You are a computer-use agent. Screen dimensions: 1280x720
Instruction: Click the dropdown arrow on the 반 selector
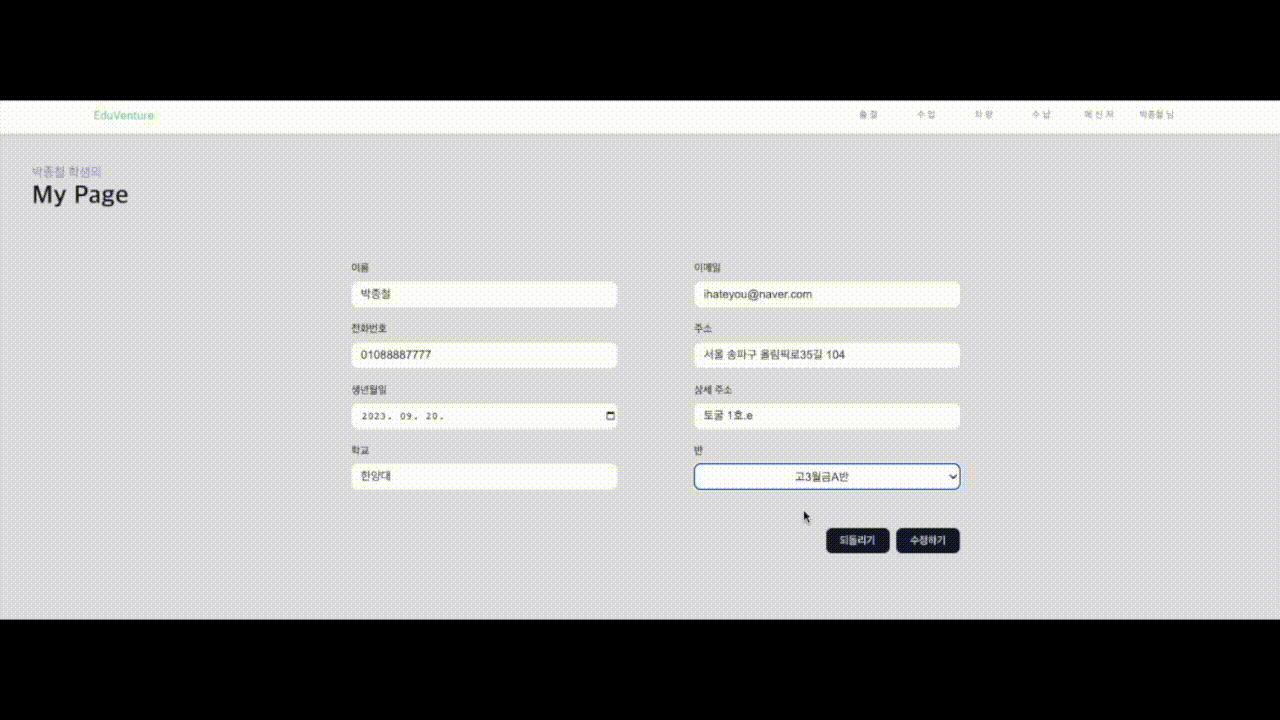tap(951, 476)
